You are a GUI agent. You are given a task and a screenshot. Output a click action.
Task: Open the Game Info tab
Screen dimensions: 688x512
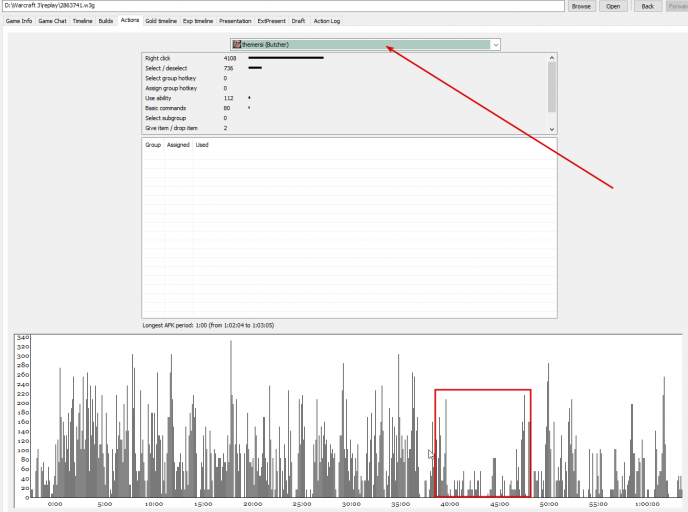click(x=19, y=21)
